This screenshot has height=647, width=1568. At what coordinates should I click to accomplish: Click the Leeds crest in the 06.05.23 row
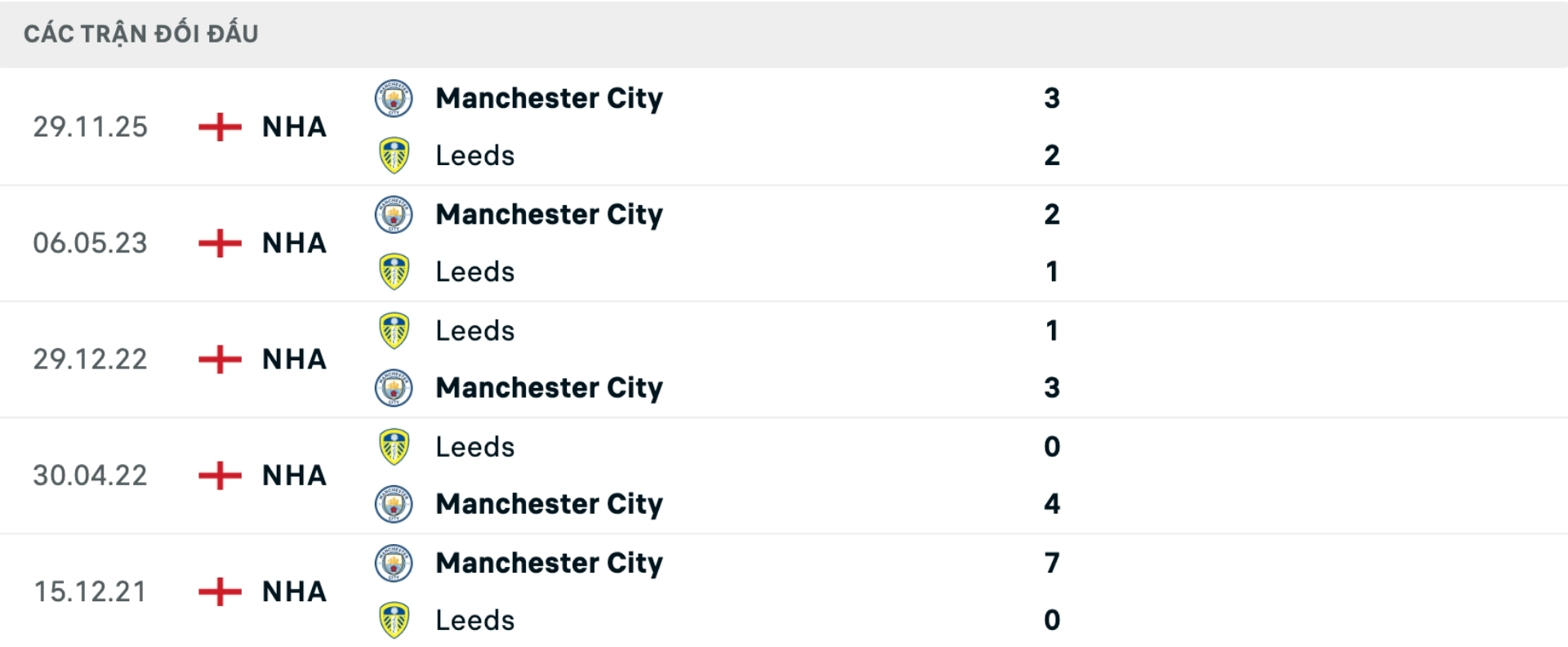[394, 271]
